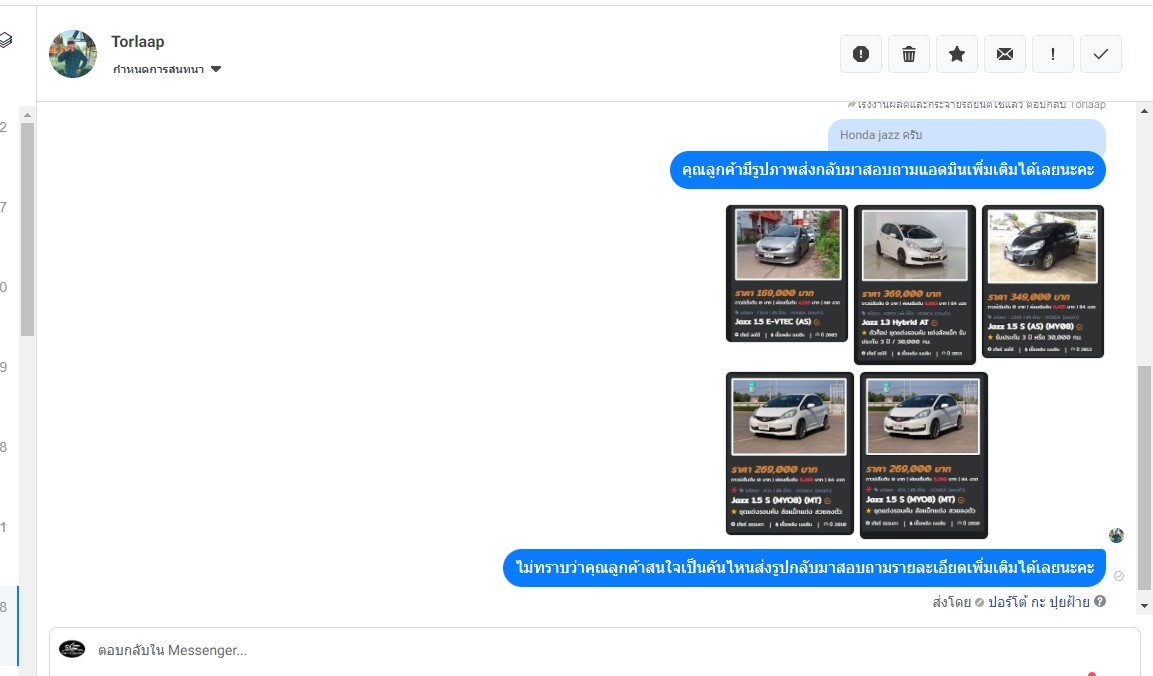The image size is (1153, 676).
Task: Flag conversation as priority with exclamation mark
Action: click(1053, 54)
